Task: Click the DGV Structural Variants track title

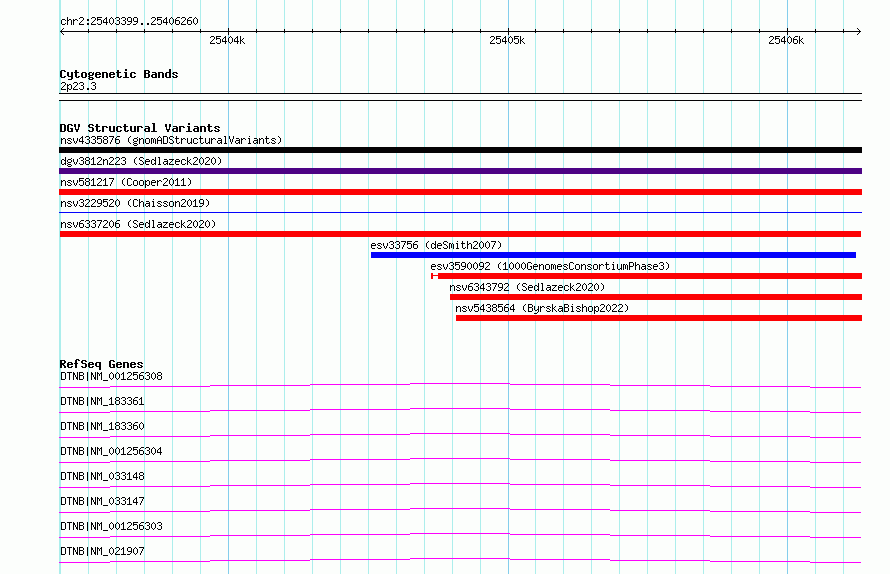Action: point(140,128)
